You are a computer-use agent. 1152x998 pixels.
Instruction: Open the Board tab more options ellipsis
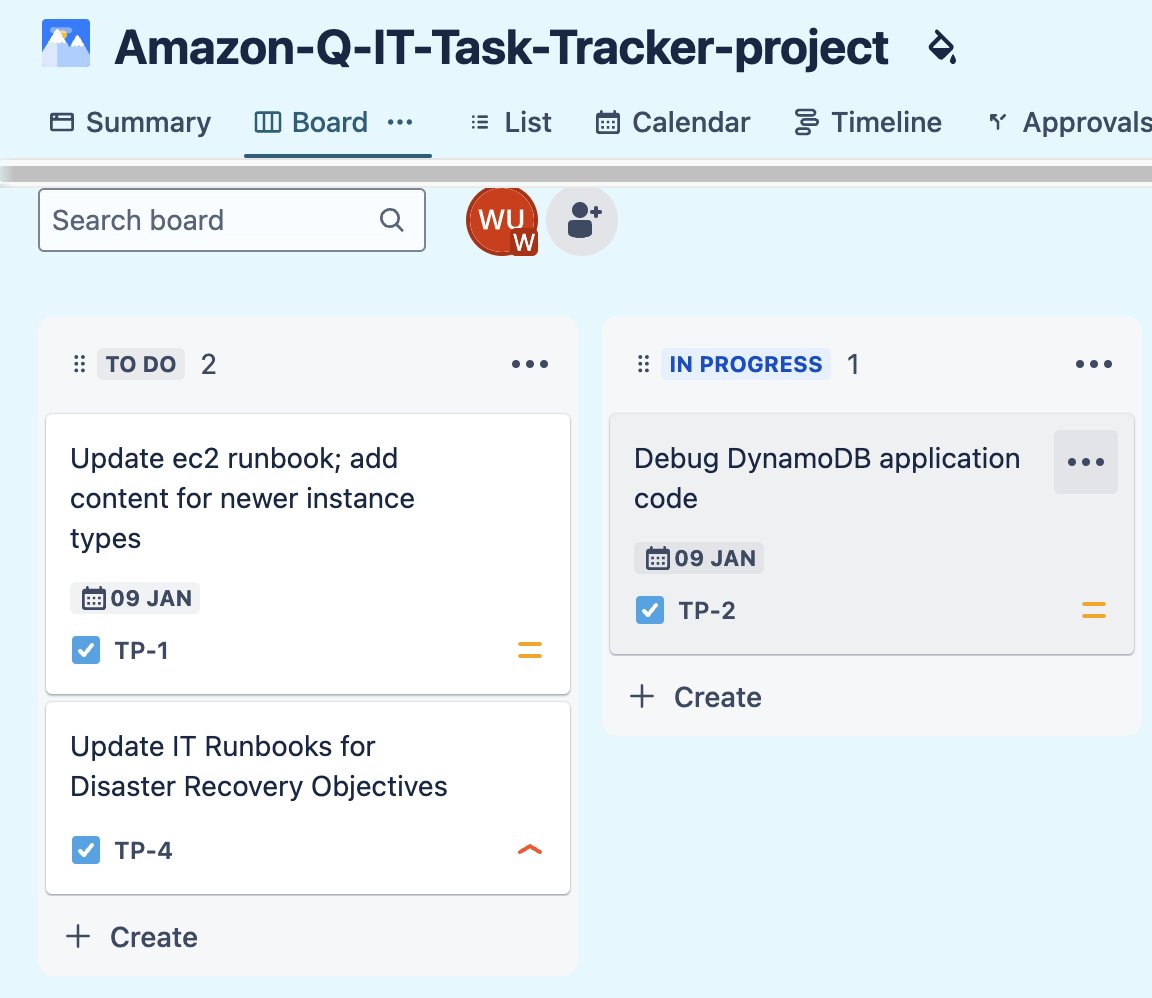(x=400, y=122)
